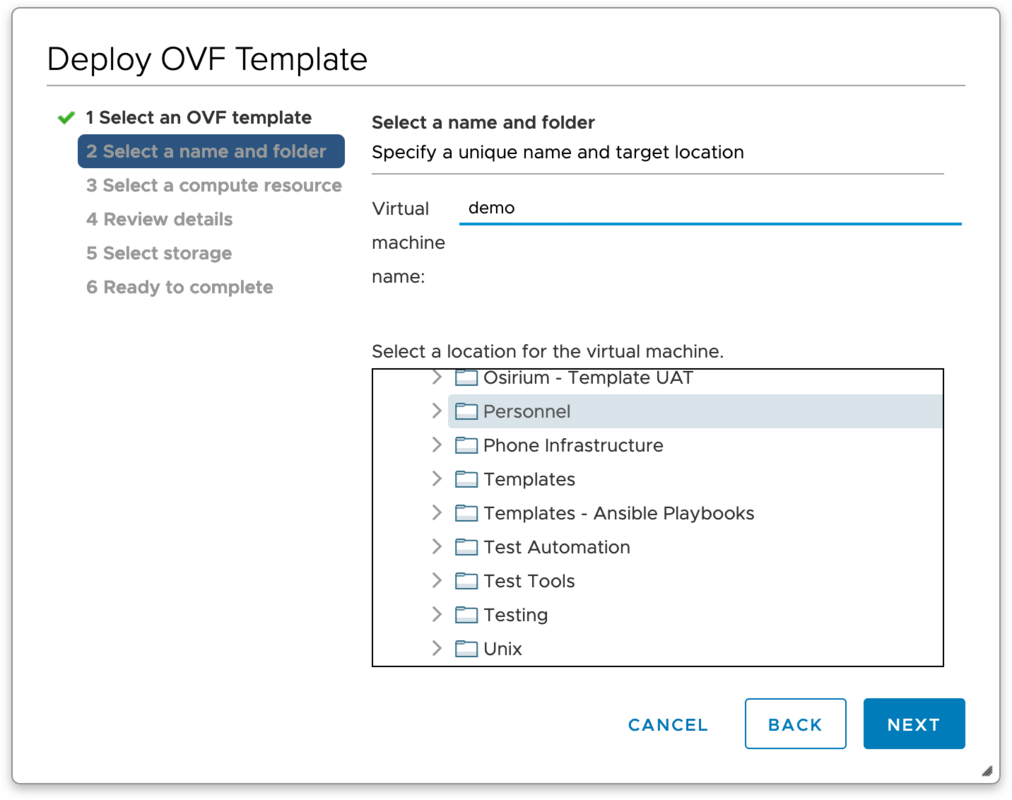
Task: Click the folder icon beside Phone Infrastructure
Action: (x=466, y=446)
